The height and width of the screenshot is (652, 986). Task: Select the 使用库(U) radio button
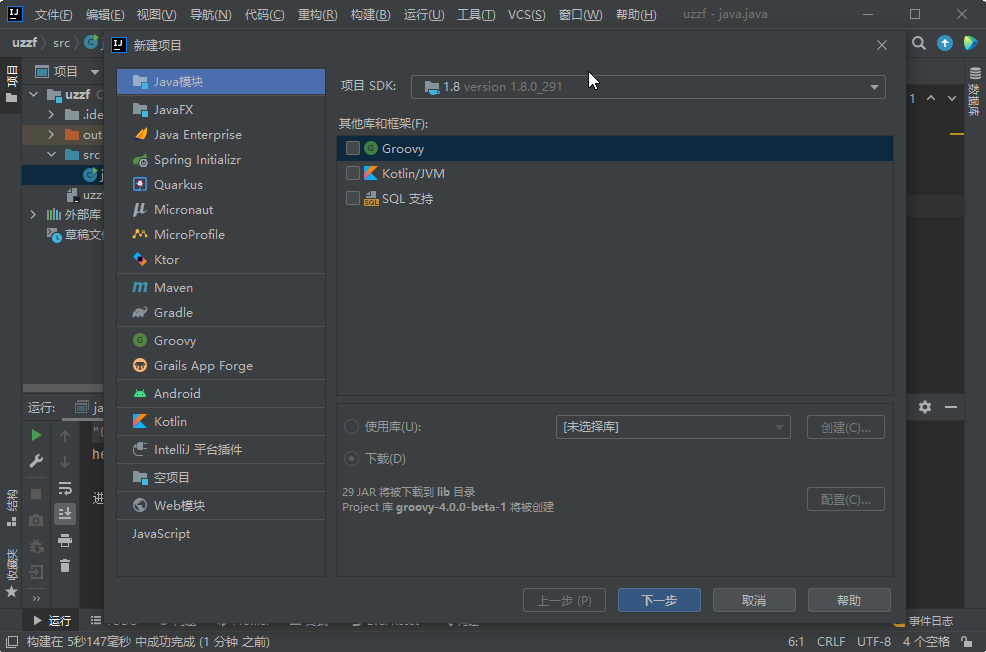pyautogui.click(x=352, y=427)
